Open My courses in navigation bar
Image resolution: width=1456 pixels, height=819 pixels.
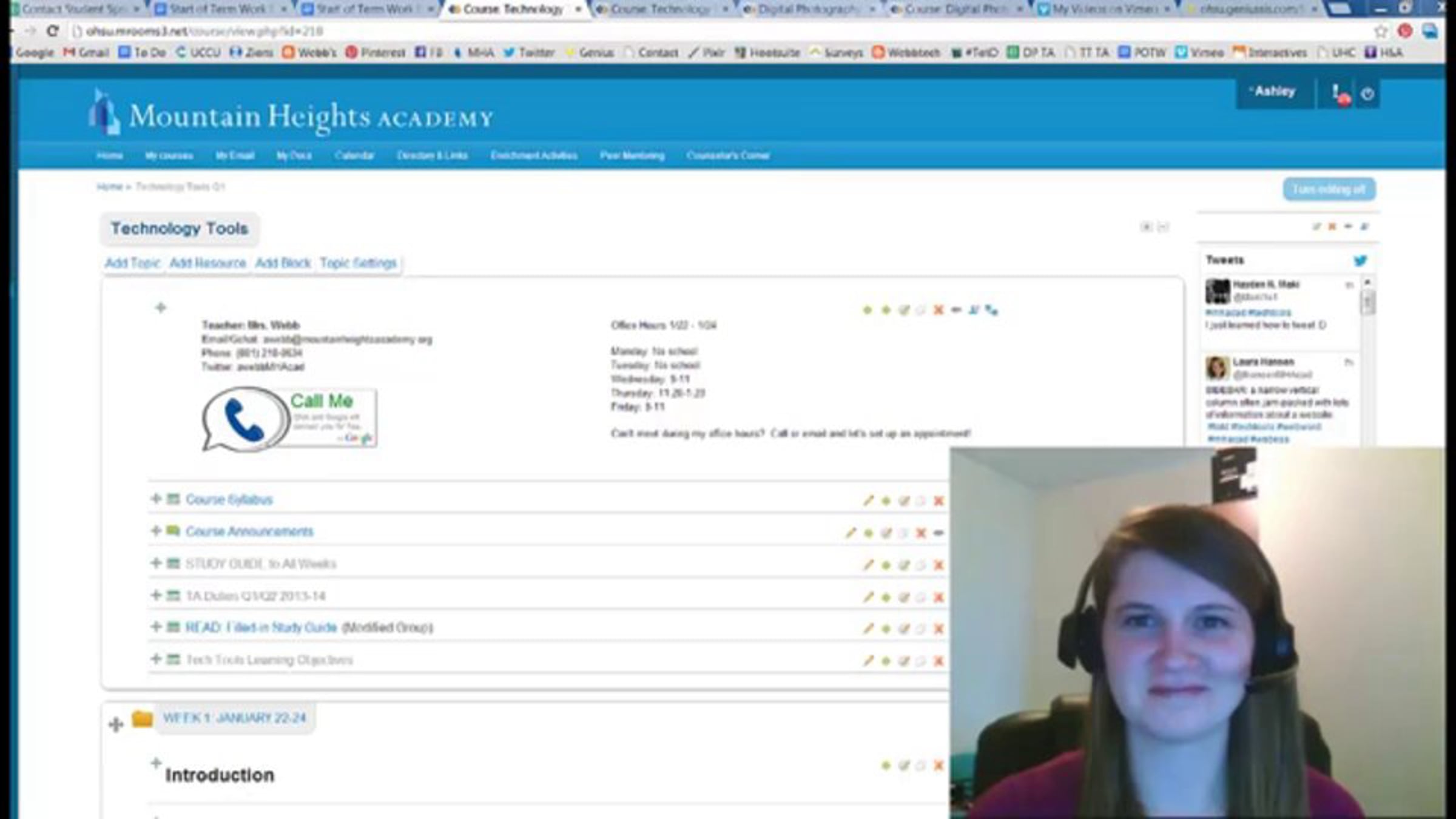169,156
